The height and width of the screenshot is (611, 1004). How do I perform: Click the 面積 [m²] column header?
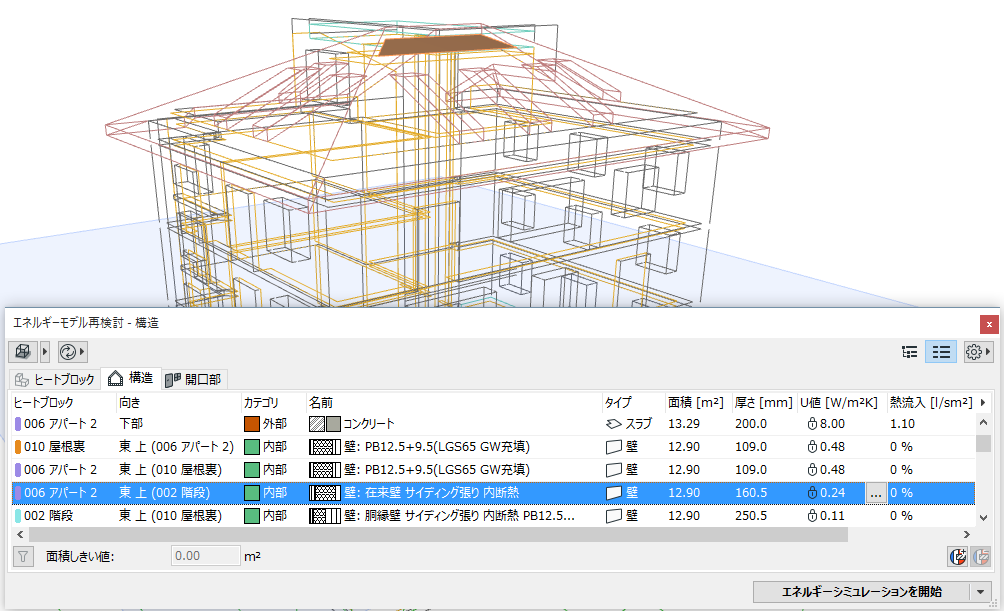coord(698,403)
